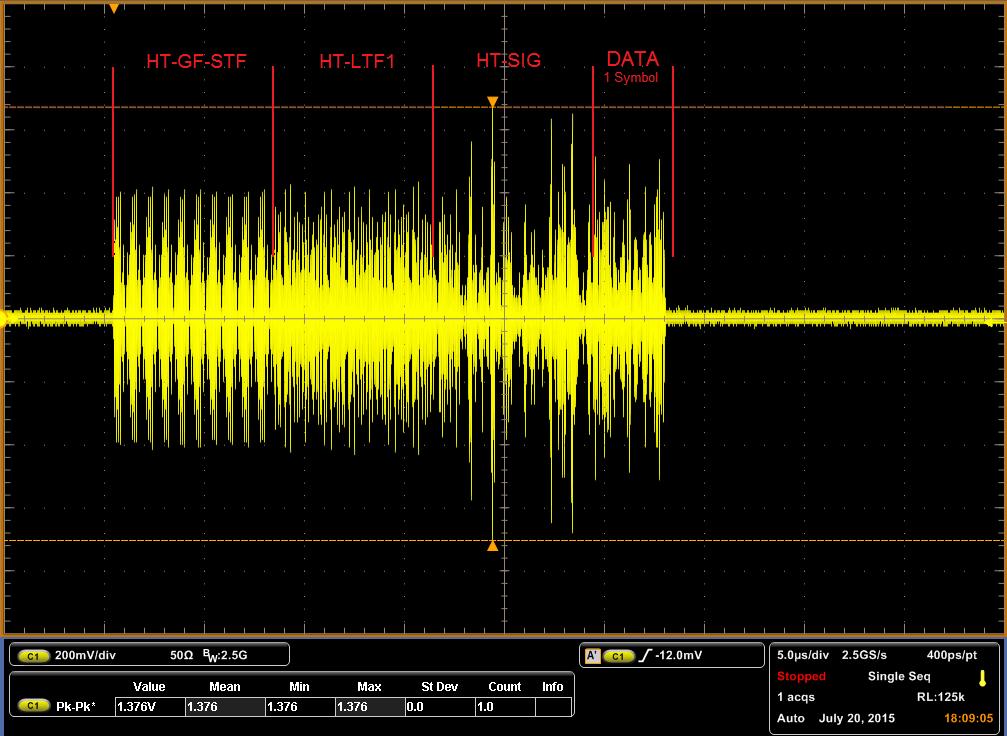This screenshot has width=1007, height=736.
Task: Click the 200mV/div vertical scale readout
Action: pos(85,656)
